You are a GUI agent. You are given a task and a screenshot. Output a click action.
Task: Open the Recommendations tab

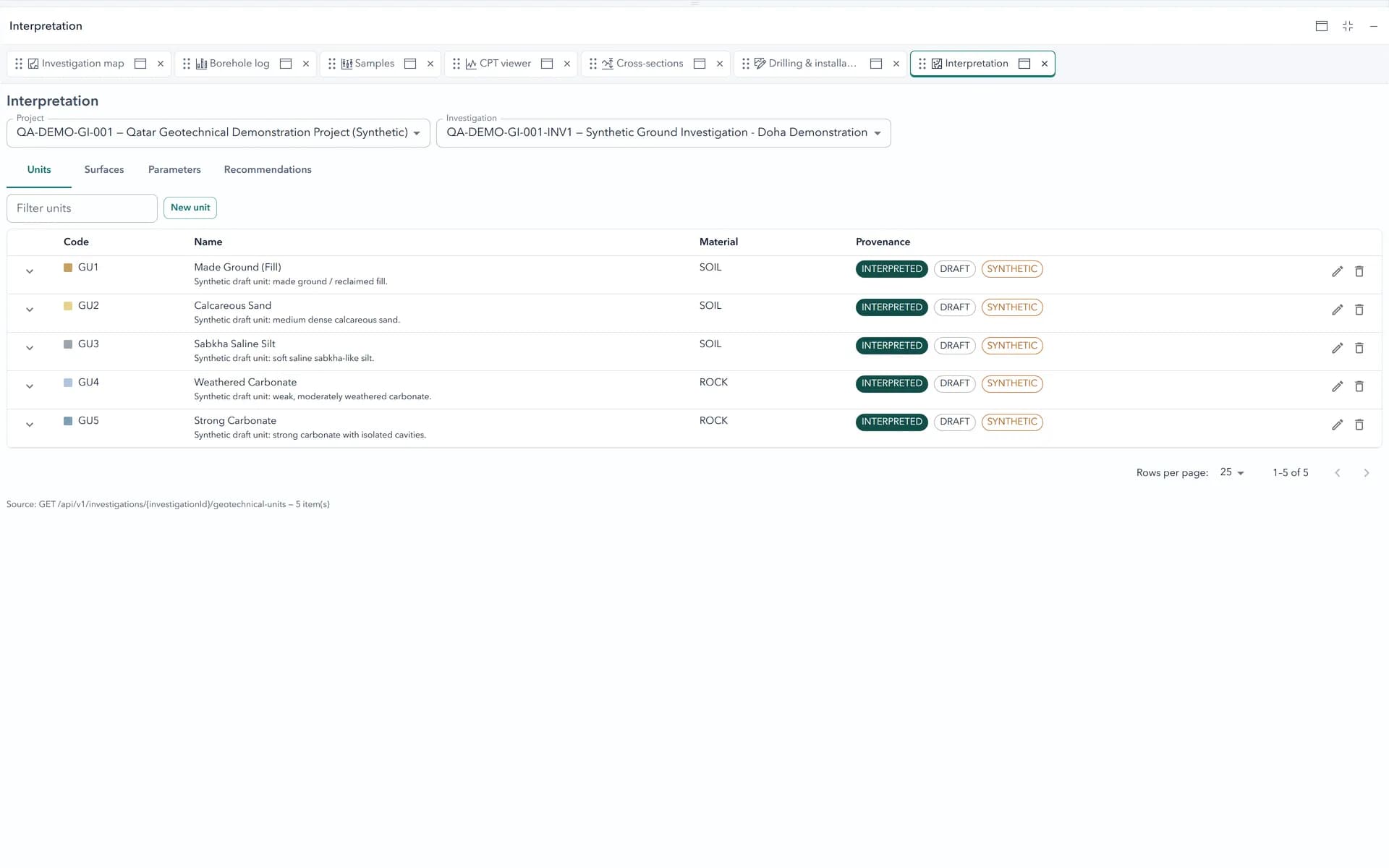pos(268,169)
